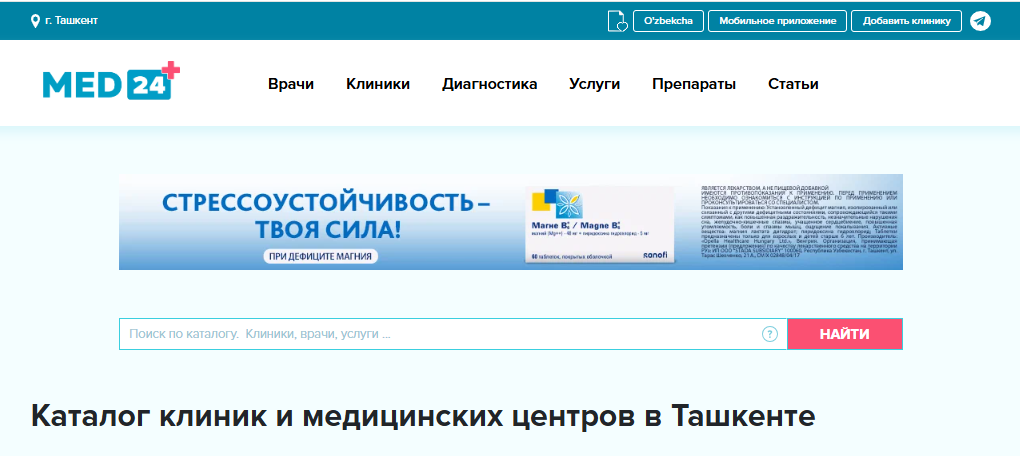
Task: Click the НАЙТИ search button
Action: coord(844,334)
